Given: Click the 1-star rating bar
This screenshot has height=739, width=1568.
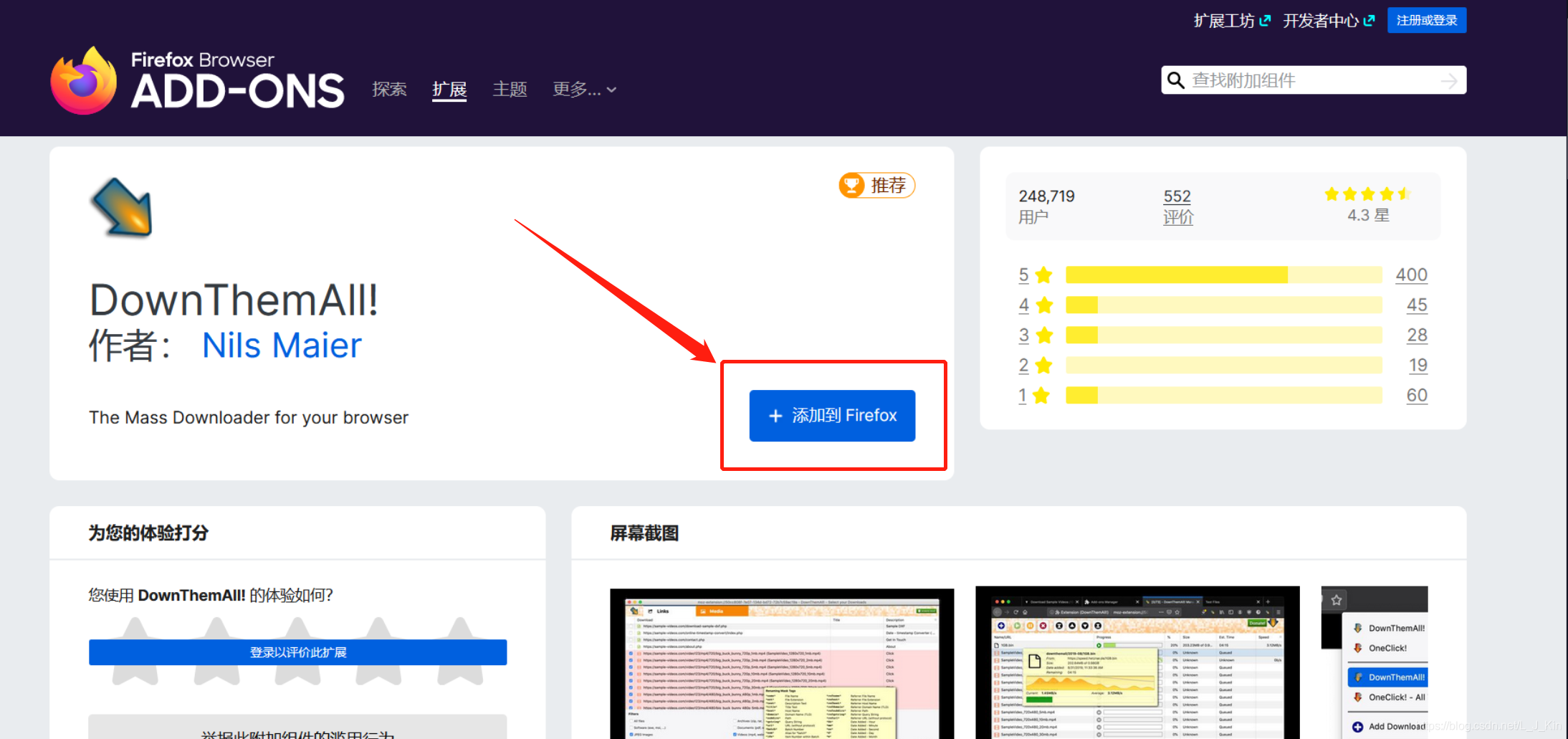Looking at the screenshot, I should (x=1224, y=395).
